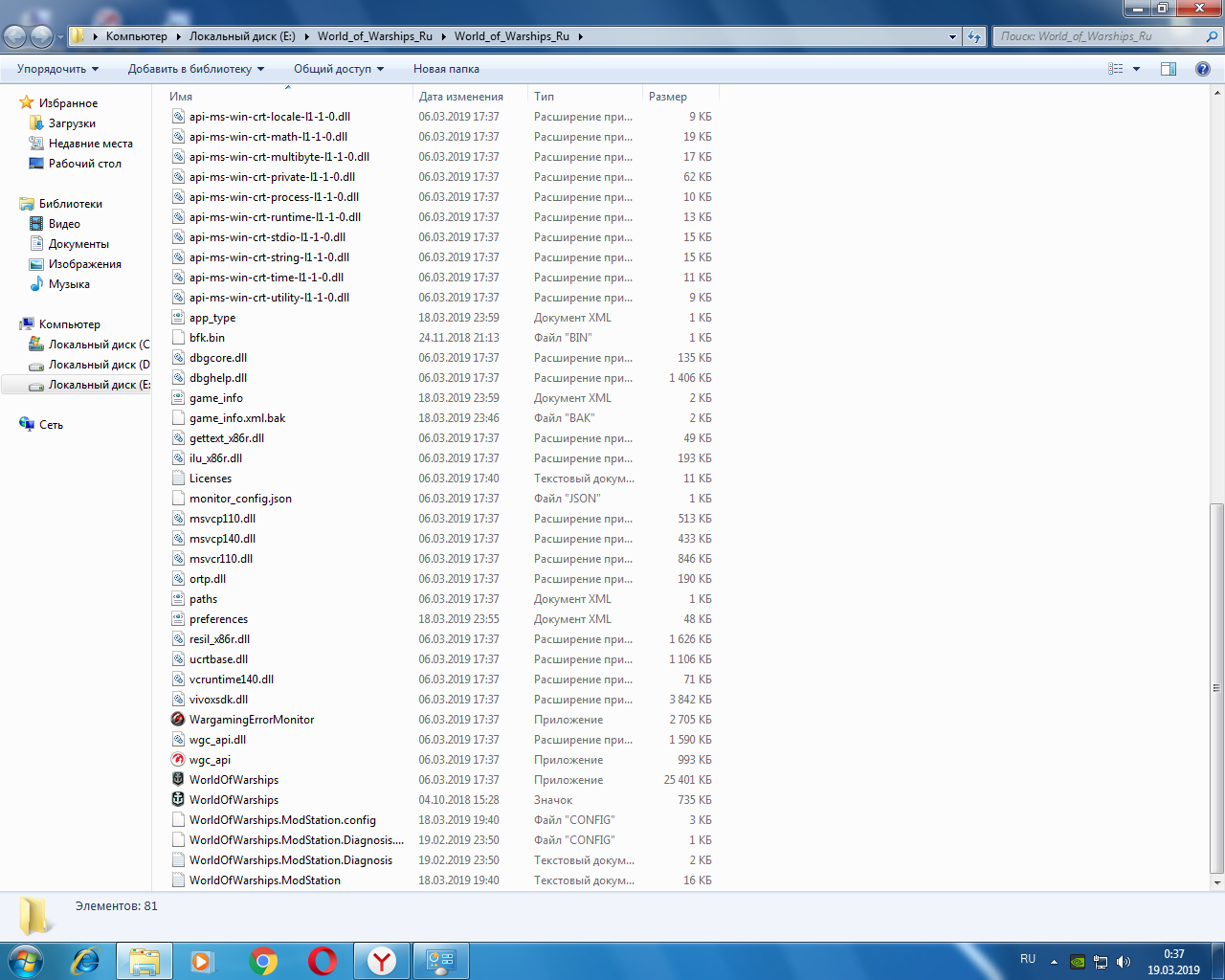The height and width of the screenshot is (980, 1225).
Task: Open control panel taskbar icon
Action: (x=441, y=960)
